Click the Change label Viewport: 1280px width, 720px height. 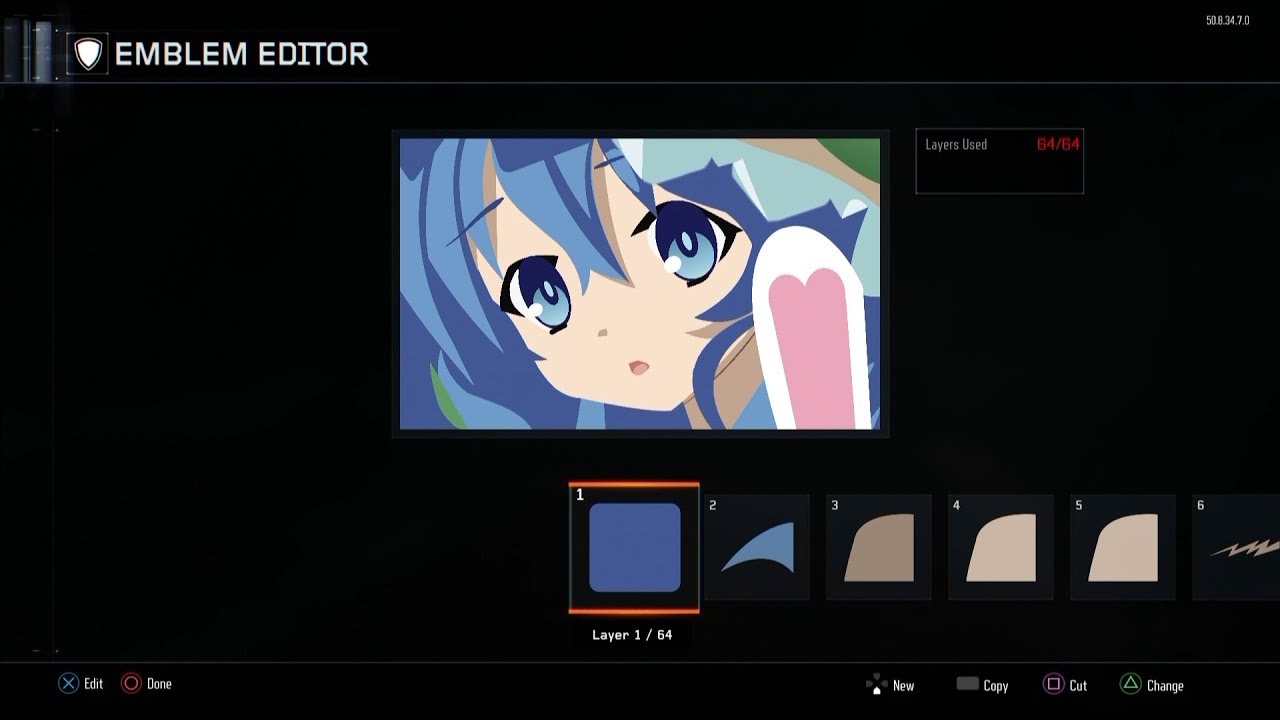point(1165,686)
